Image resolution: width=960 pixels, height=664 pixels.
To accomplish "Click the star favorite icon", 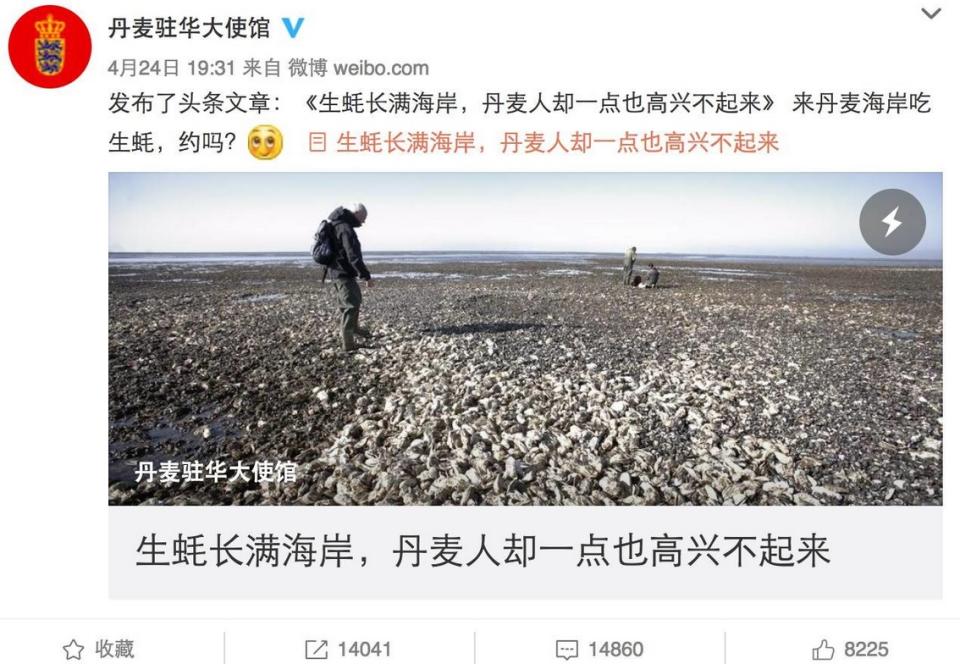I will [x=73, y=649].
